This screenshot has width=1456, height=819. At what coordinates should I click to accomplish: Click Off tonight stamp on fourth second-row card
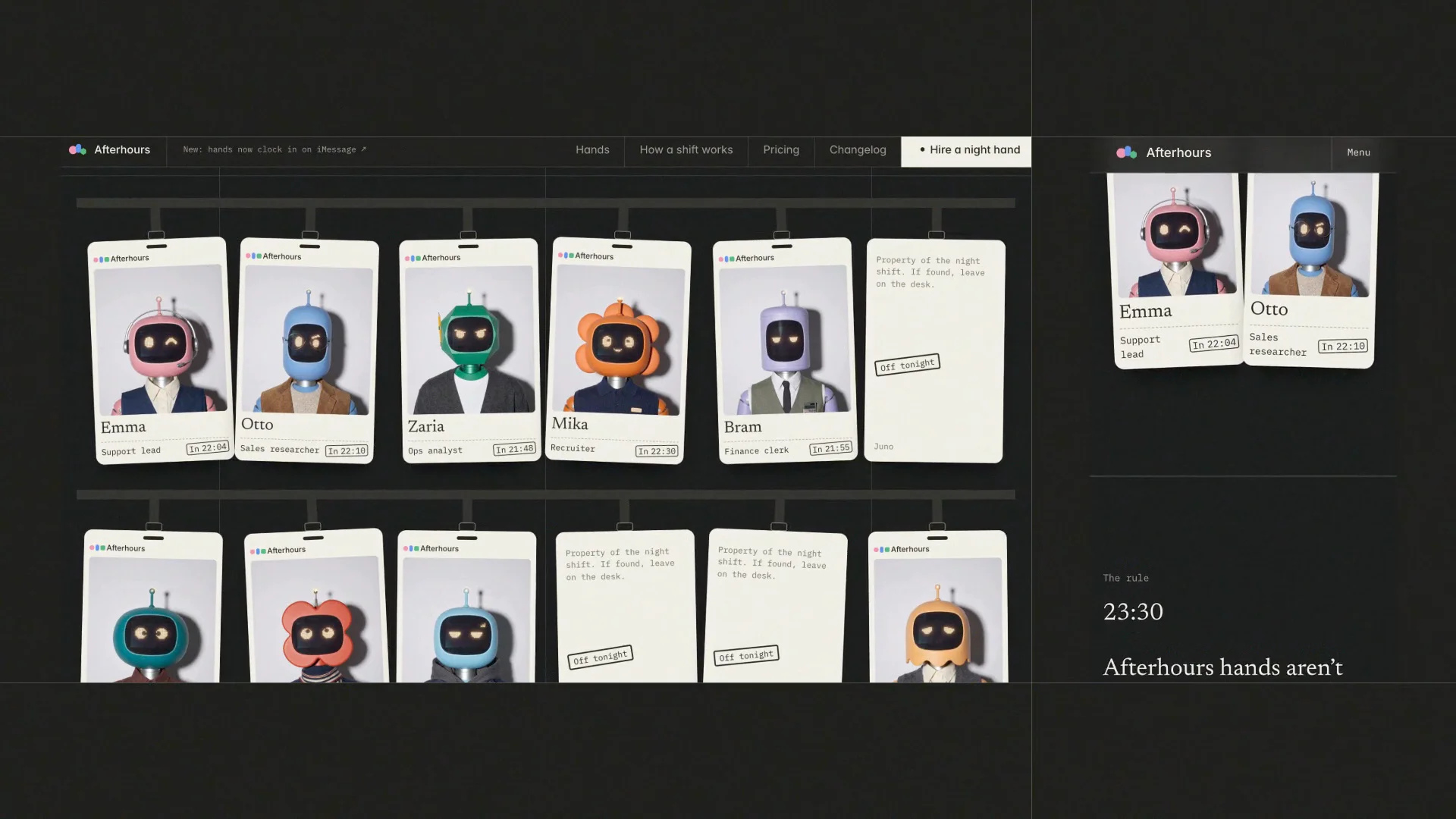click(x=600, y=657)
